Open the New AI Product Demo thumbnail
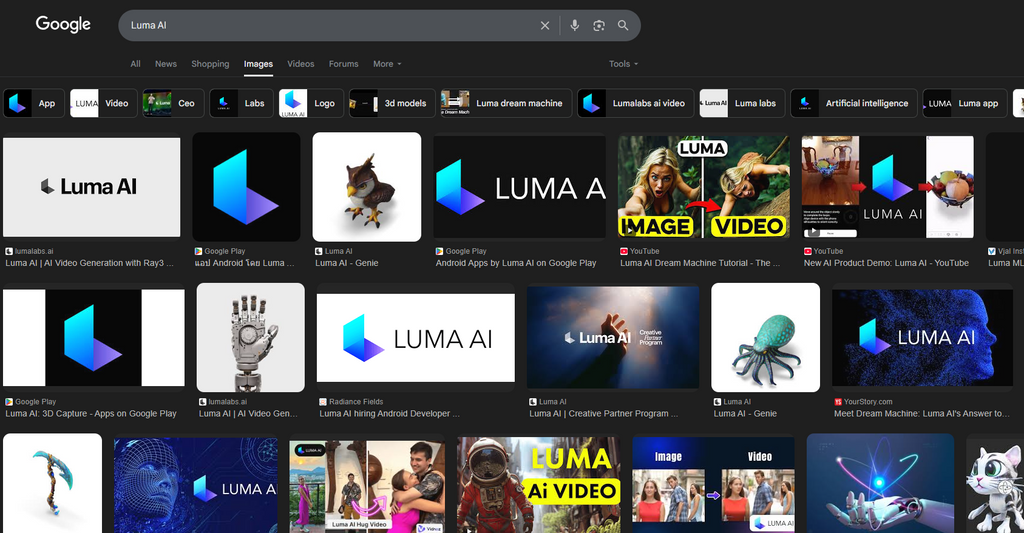The image size is (1024, 533). pyautogui.click(x=888, y=187)
